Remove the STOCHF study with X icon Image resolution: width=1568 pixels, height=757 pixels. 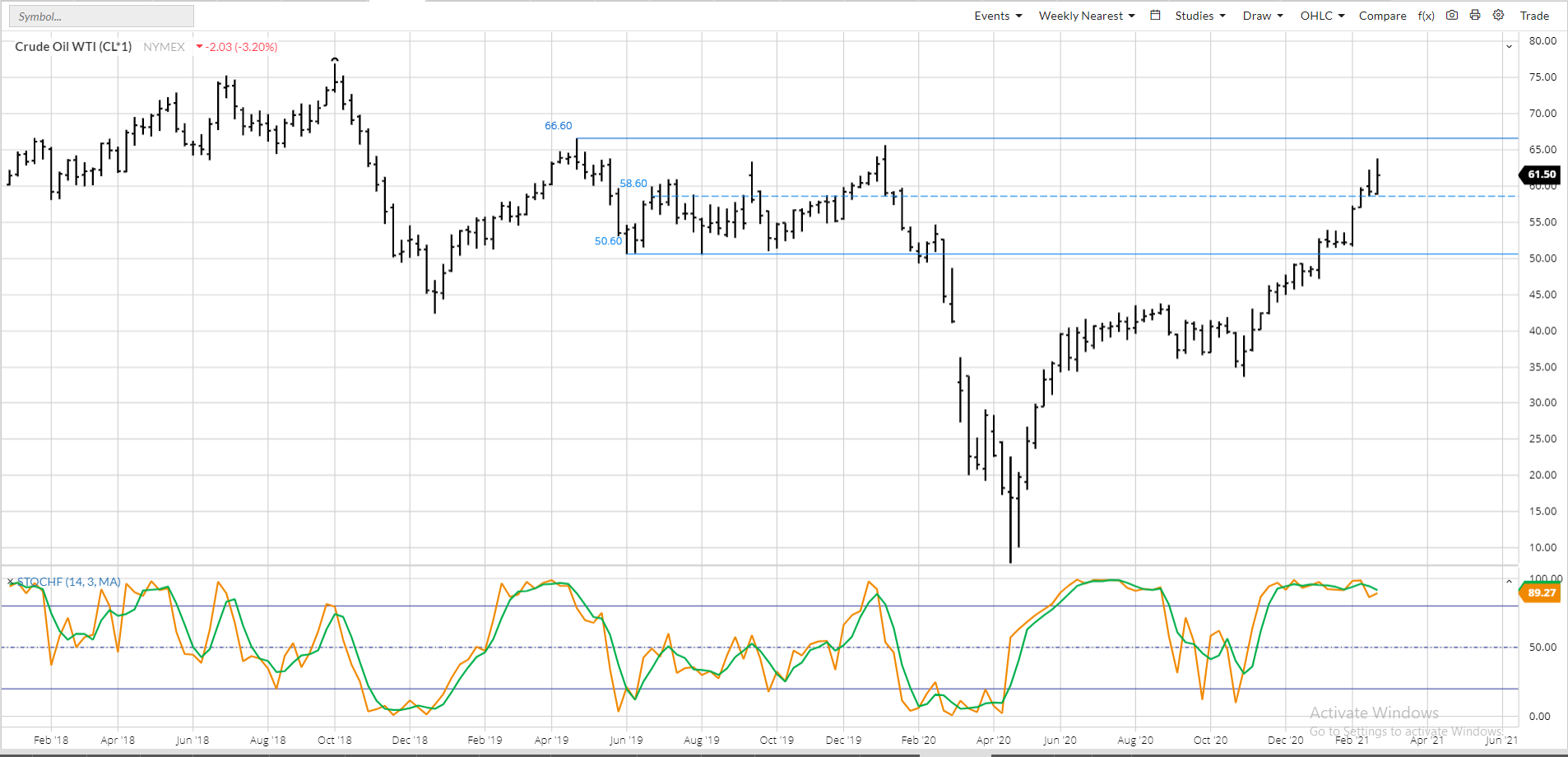[11, 582]
